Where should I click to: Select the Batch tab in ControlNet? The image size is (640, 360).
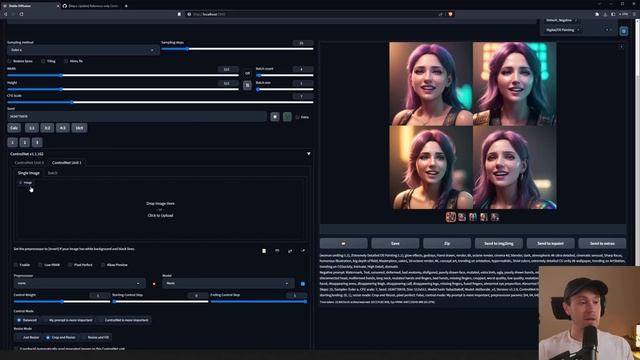(53, 173)
